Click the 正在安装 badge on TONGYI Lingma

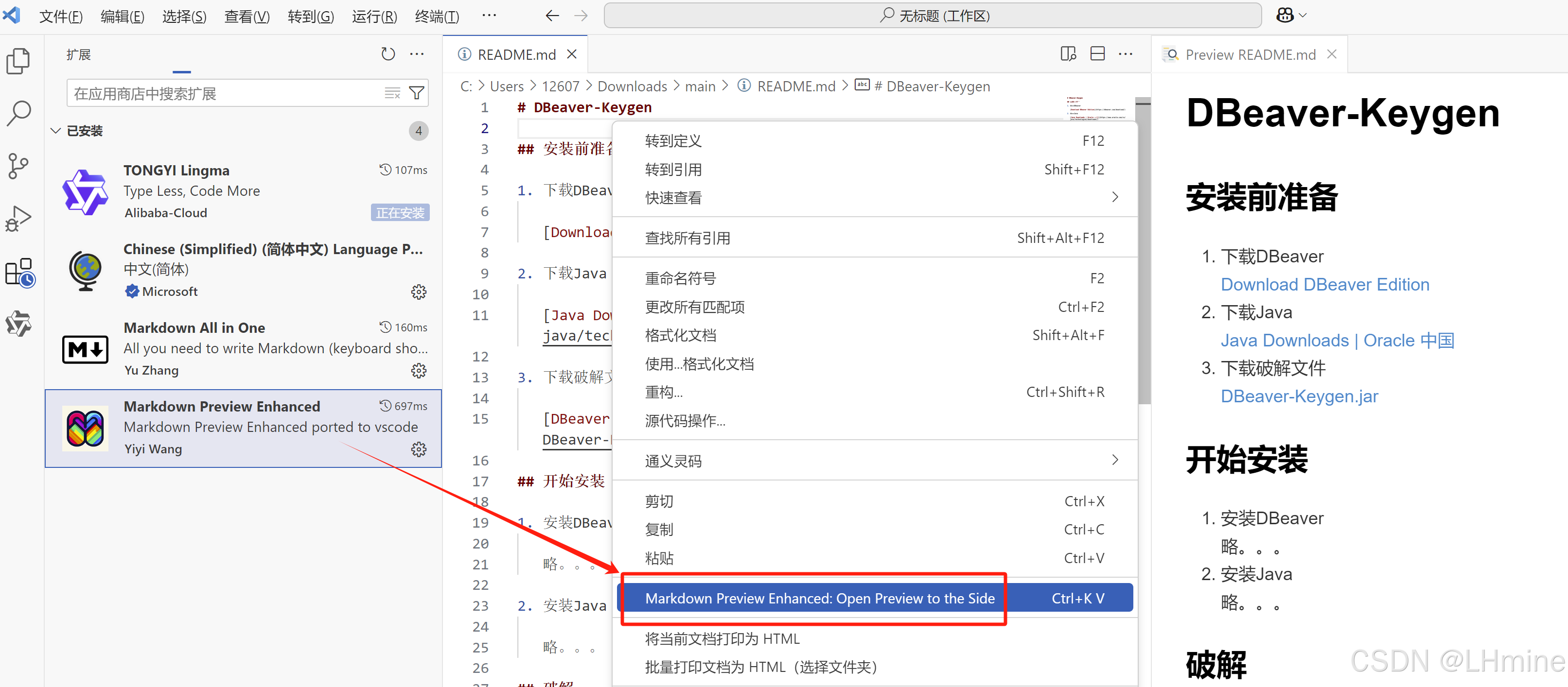pyautogui.click(x=400, y=212)
